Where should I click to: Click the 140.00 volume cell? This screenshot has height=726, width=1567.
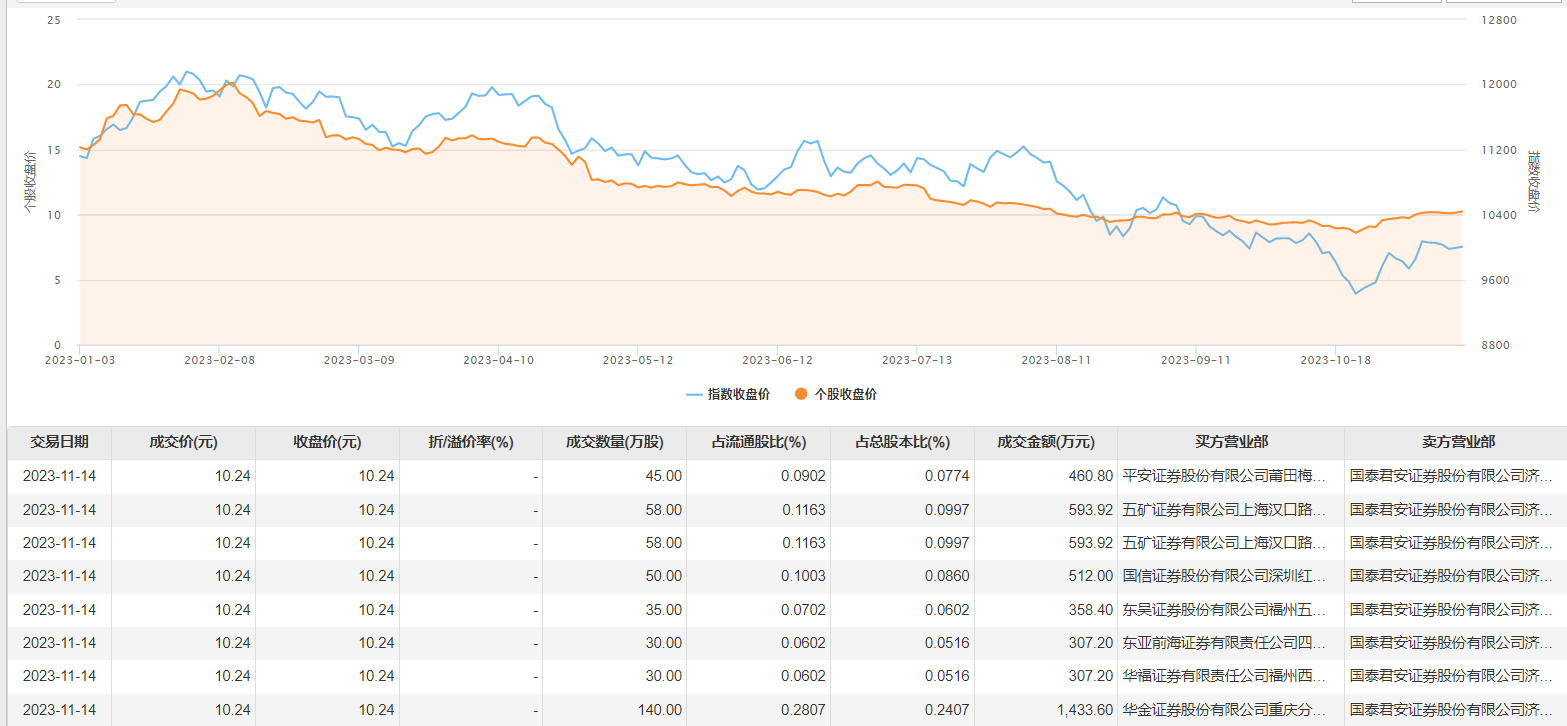pos(615,709)
